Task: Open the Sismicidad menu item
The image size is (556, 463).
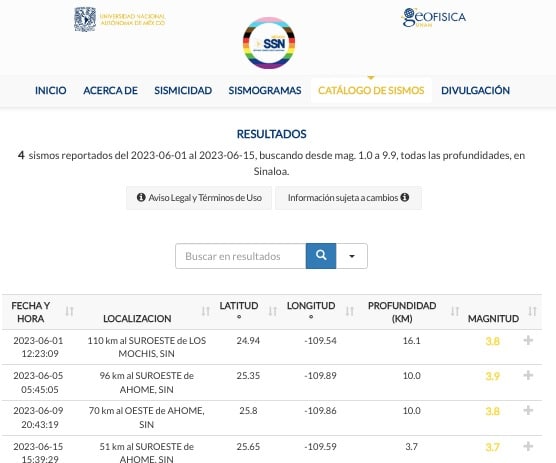Action: 183,90
